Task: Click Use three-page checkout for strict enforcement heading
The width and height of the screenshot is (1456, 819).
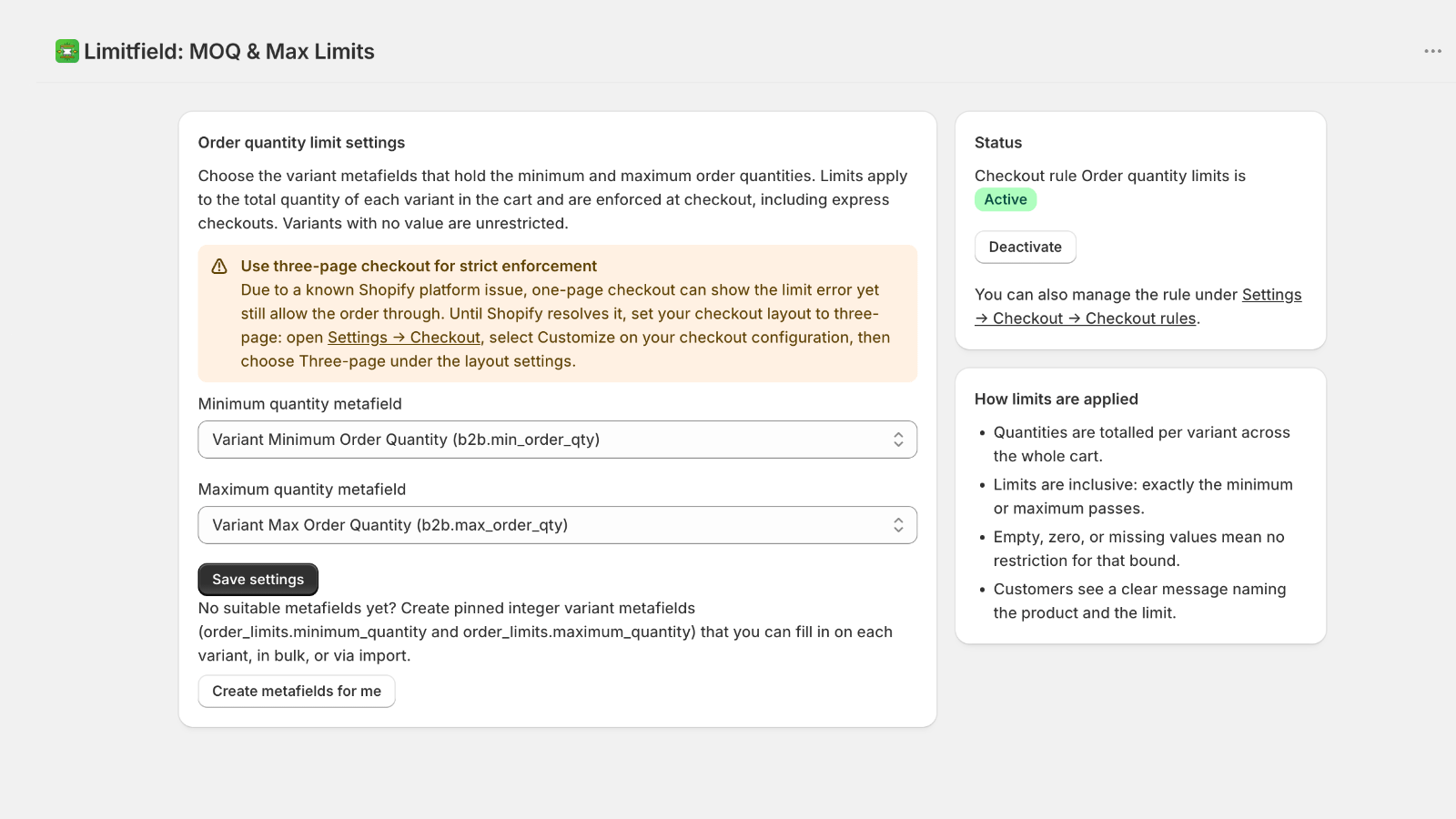Action: tap(419, 267)
